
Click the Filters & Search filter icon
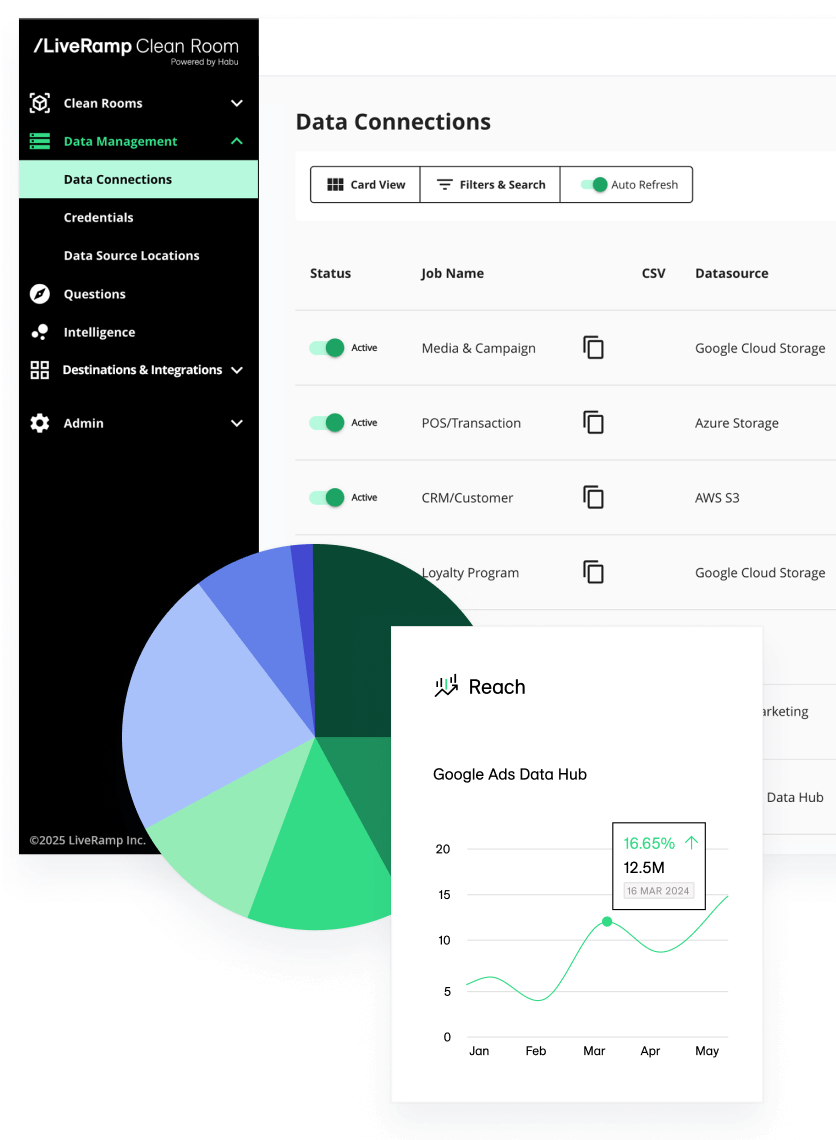[444, 185]
